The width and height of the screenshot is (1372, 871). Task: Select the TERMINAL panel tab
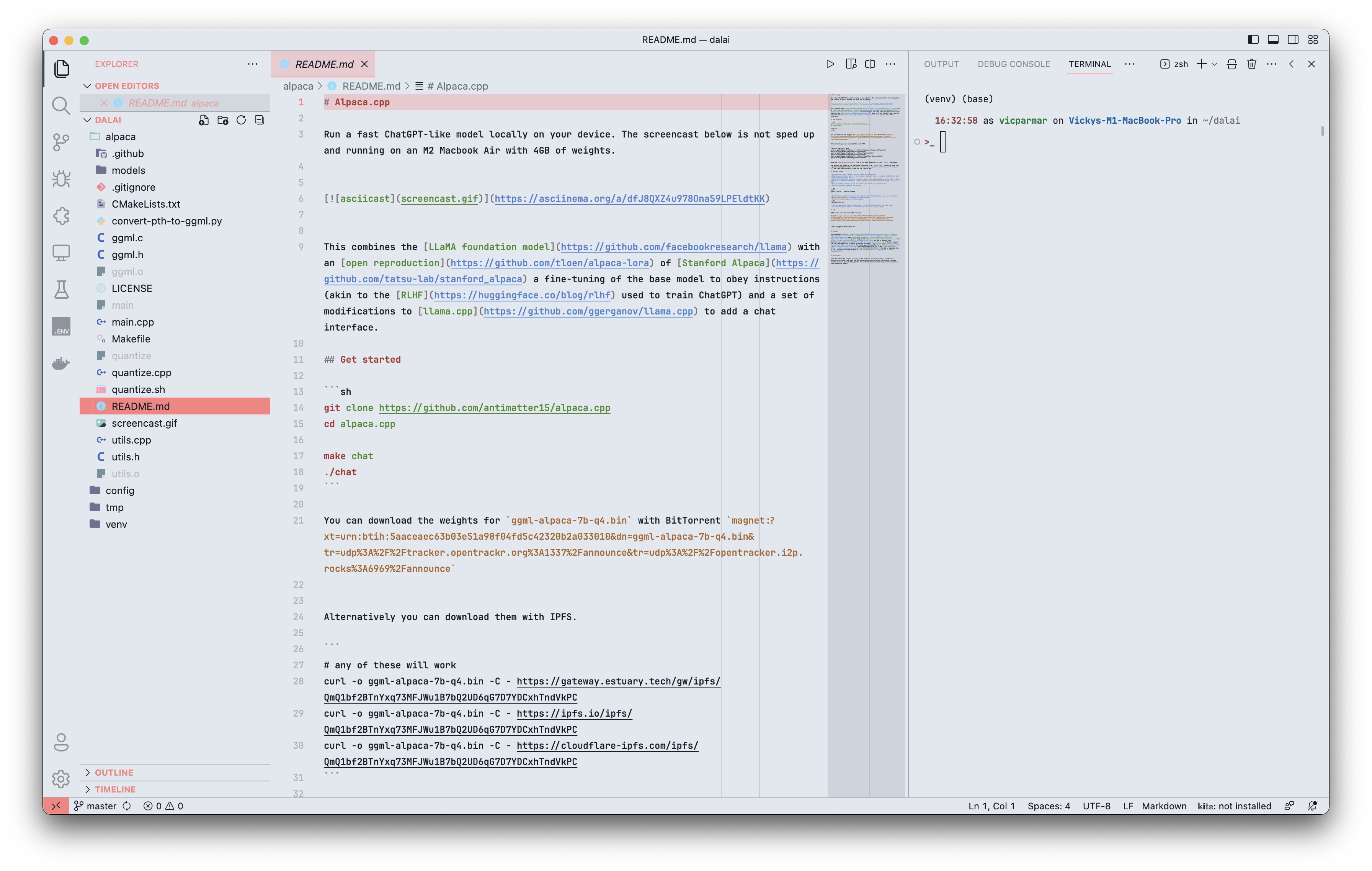pyautogui.click(x=1089, y=64)
